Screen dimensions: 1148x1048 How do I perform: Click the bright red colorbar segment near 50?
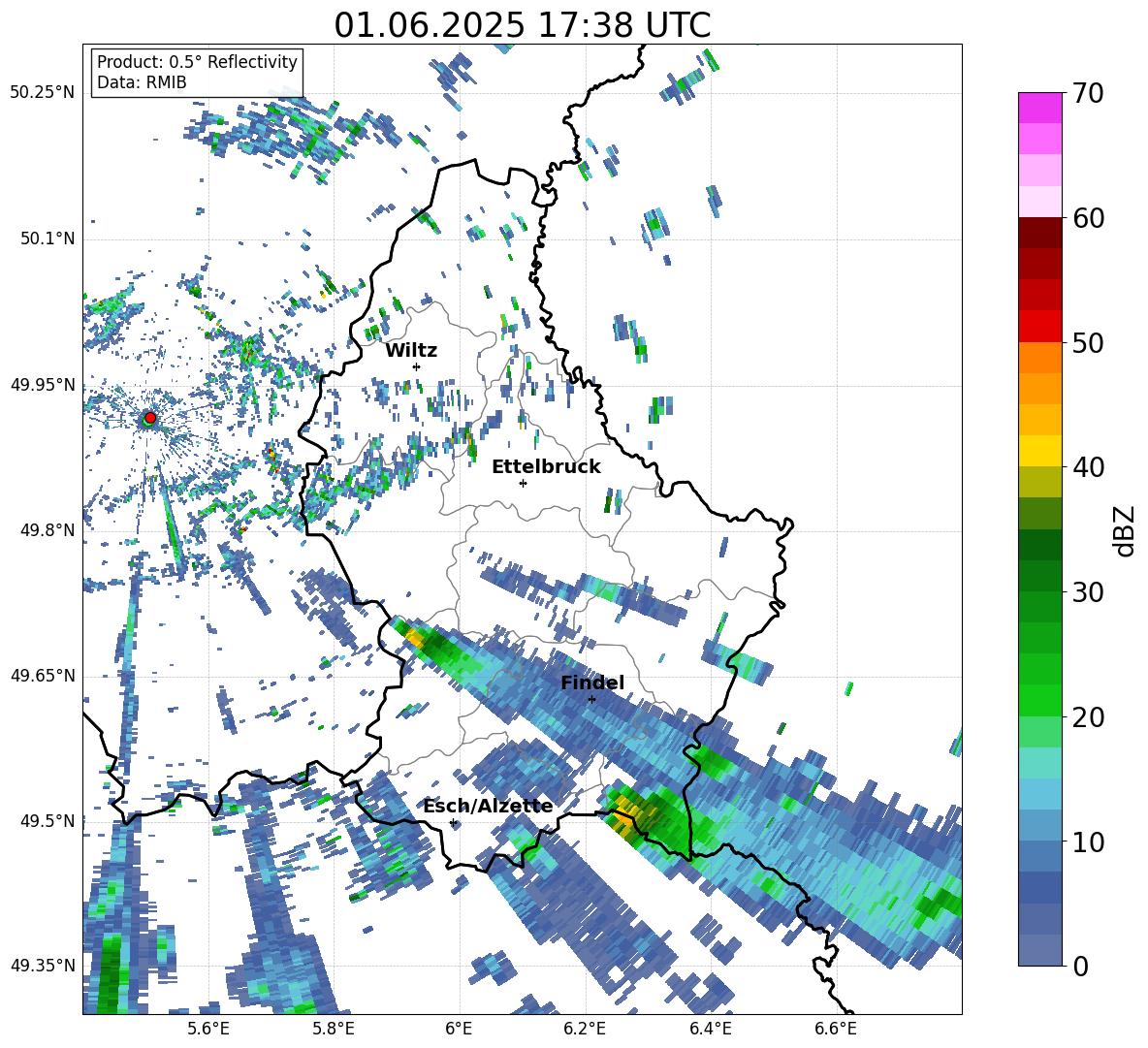pyautogui.click(x=1039, y=327)
